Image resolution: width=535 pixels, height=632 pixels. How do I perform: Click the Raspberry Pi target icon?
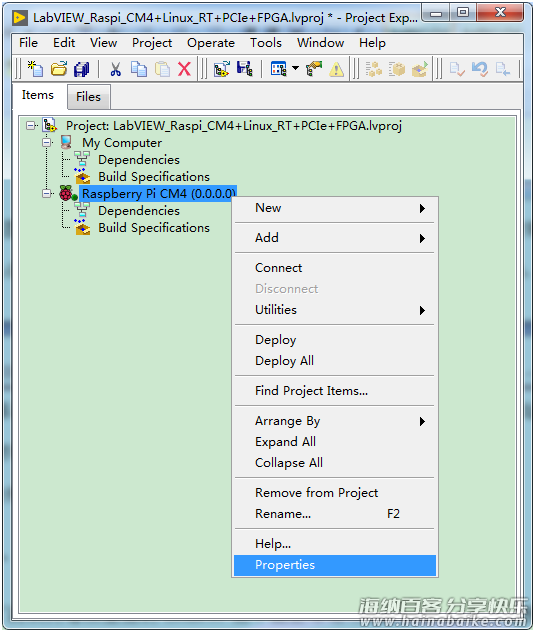[66, 193]
